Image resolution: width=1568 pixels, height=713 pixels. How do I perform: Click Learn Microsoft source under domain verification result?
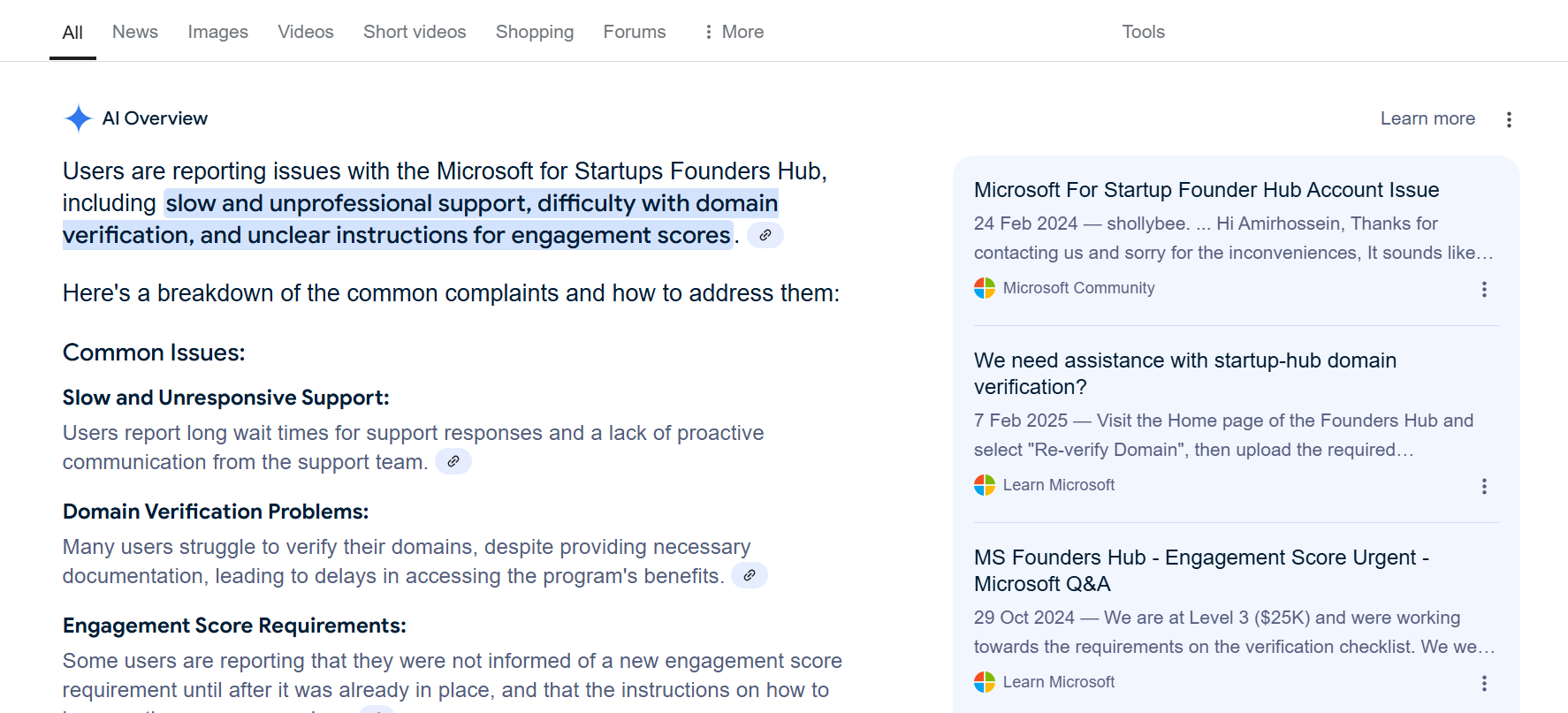click(1059, 485)
